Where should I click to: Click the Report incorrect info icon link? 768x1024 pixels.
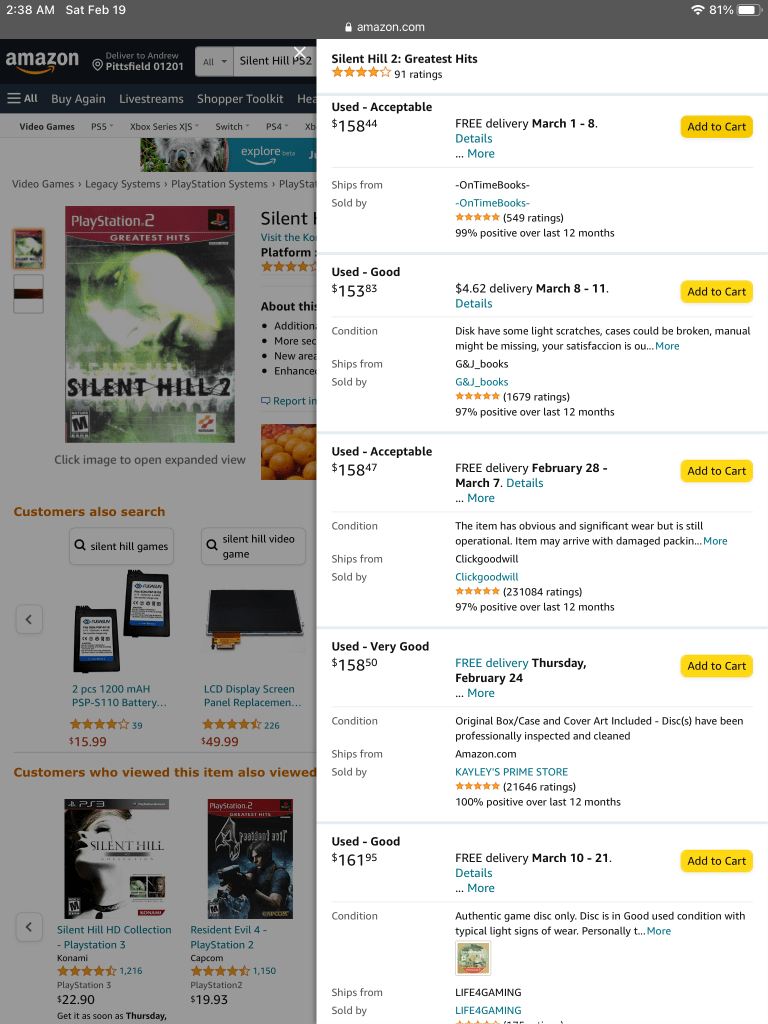pyautogui.click(x=265, y=401)
